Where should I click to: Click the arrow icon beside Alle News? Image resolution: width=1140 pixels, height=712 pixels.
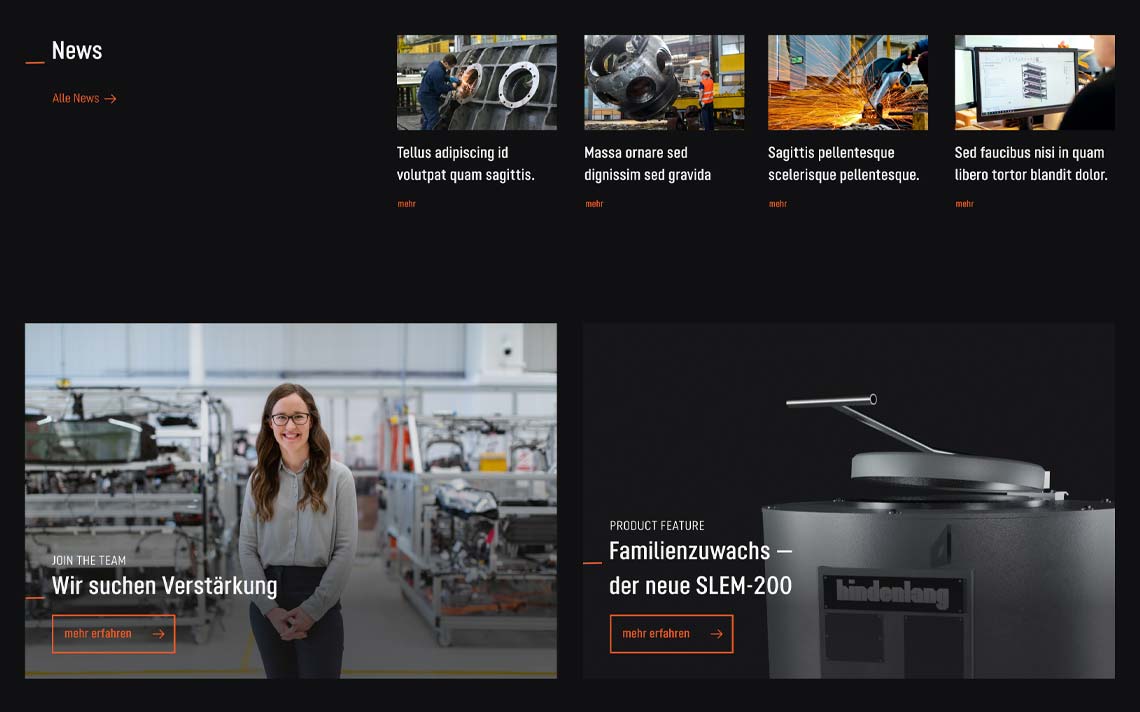(x=111, y=99)
